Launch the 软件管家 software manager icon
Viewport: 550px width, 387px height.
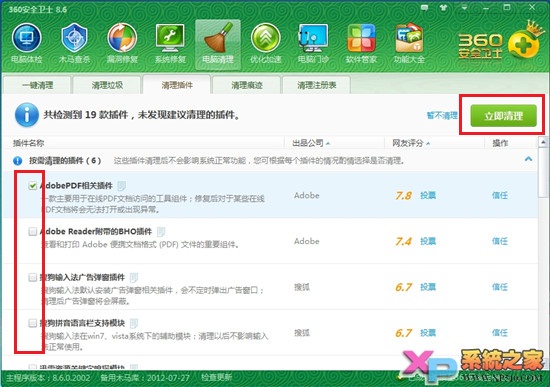[361, 44]
